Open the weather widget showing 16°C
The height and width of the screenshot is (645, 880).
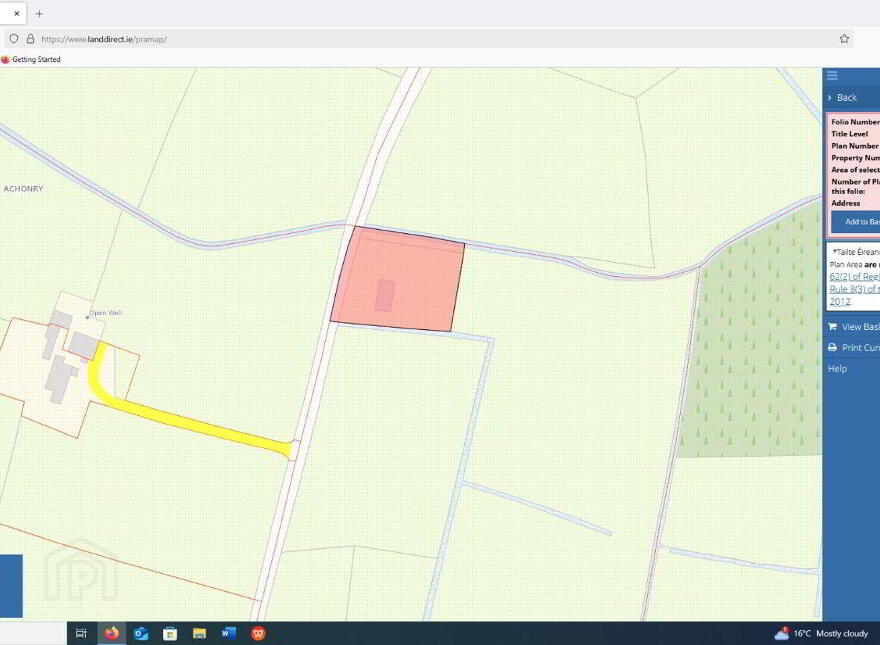pyautogui.click(x=821, y=633)
